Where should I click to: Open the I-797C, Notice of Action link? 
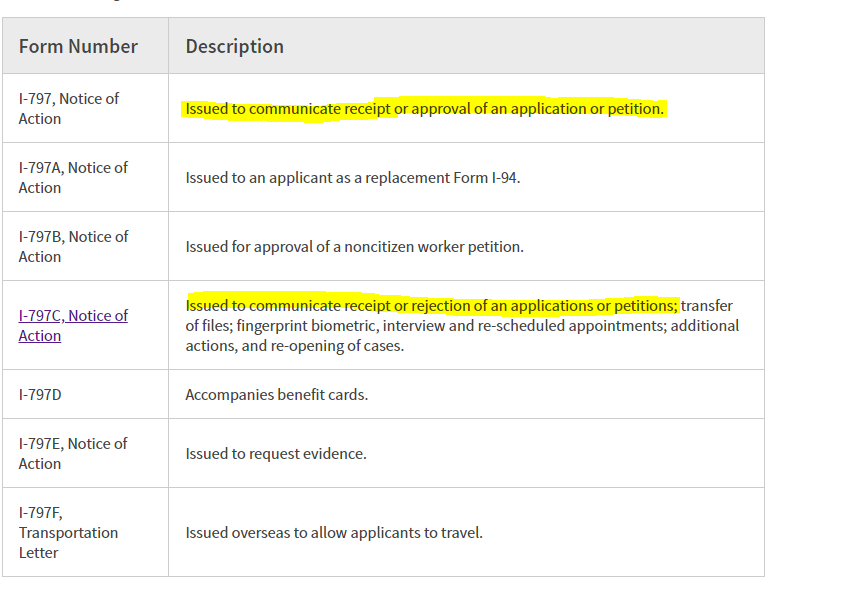73,325
